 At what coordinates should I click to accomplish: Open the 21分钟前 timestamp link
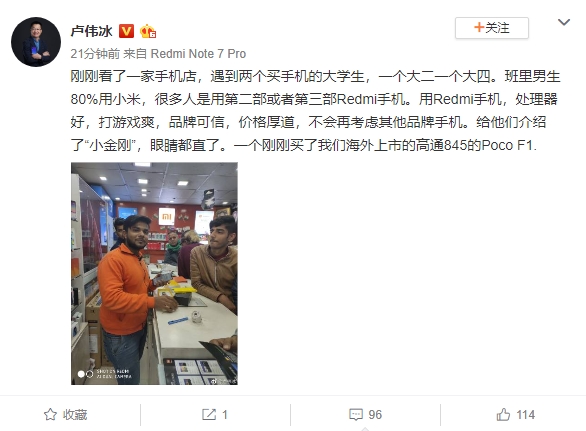pyautogui.click(x=95, y=54)
